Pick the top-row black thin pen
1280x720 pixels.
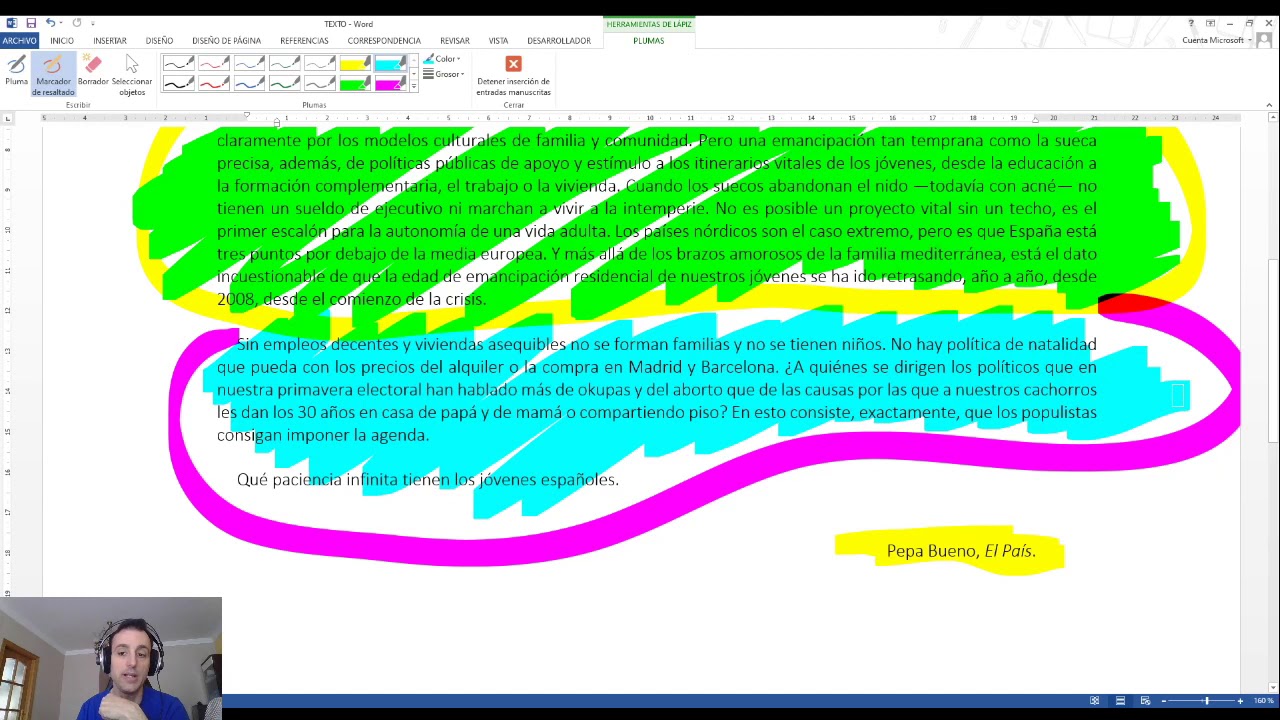178,64
